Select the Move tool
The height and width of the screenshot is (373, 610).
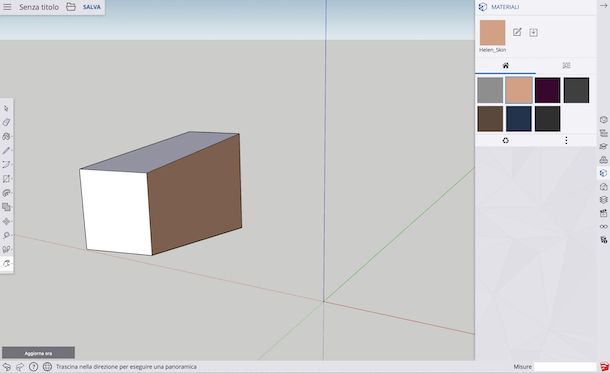click(6, 221)
